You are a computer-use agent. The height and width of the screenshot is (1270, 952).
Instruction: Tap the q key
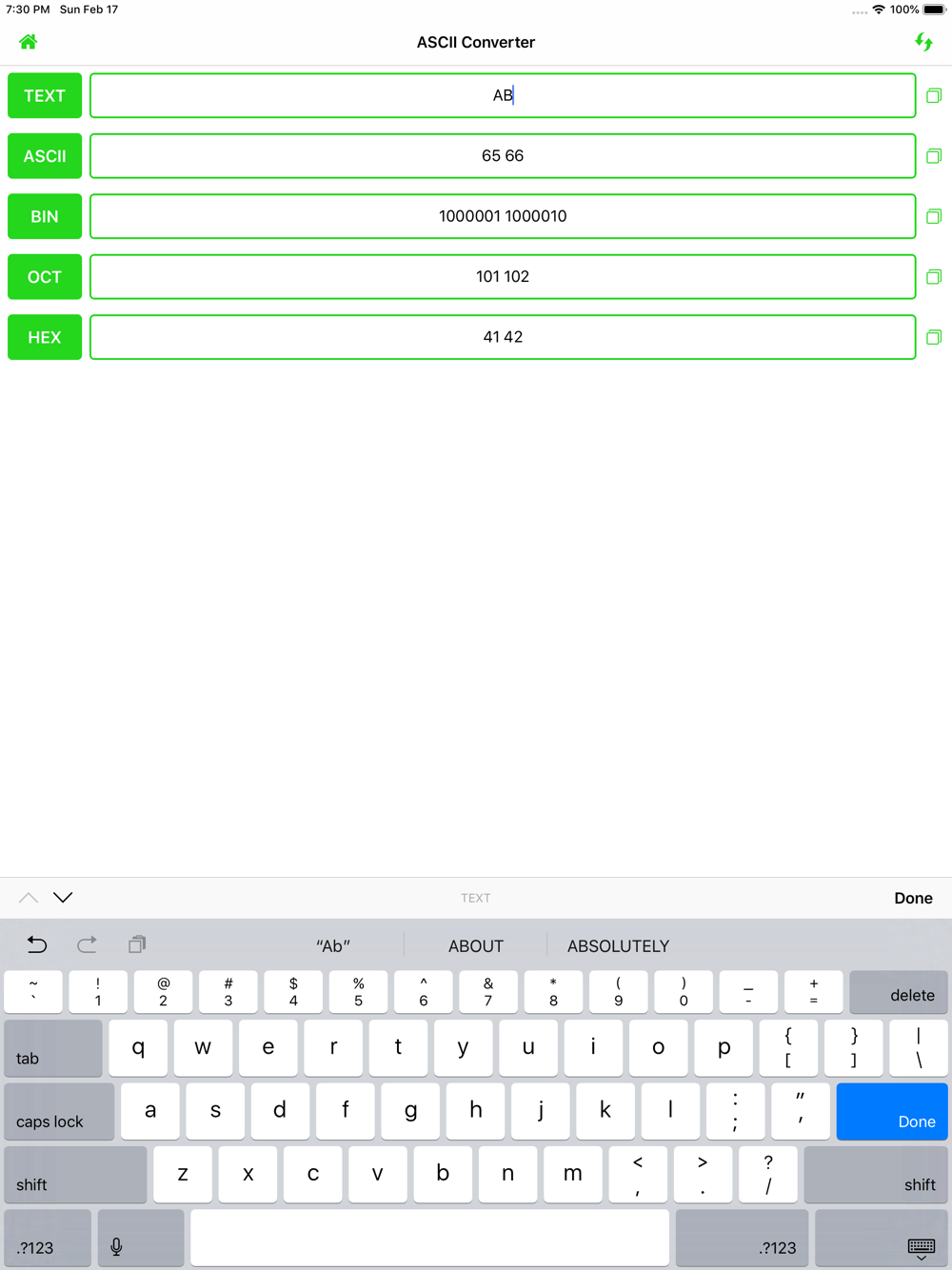[x=138, y=1048]
